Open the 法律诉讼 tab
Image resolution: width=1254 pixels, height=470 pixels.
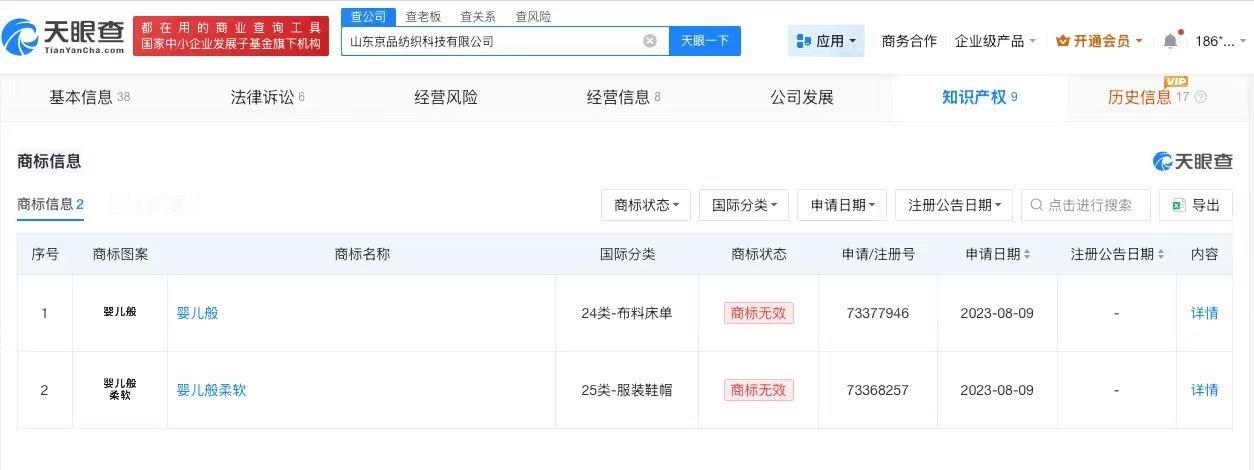(x=268, y=98)
